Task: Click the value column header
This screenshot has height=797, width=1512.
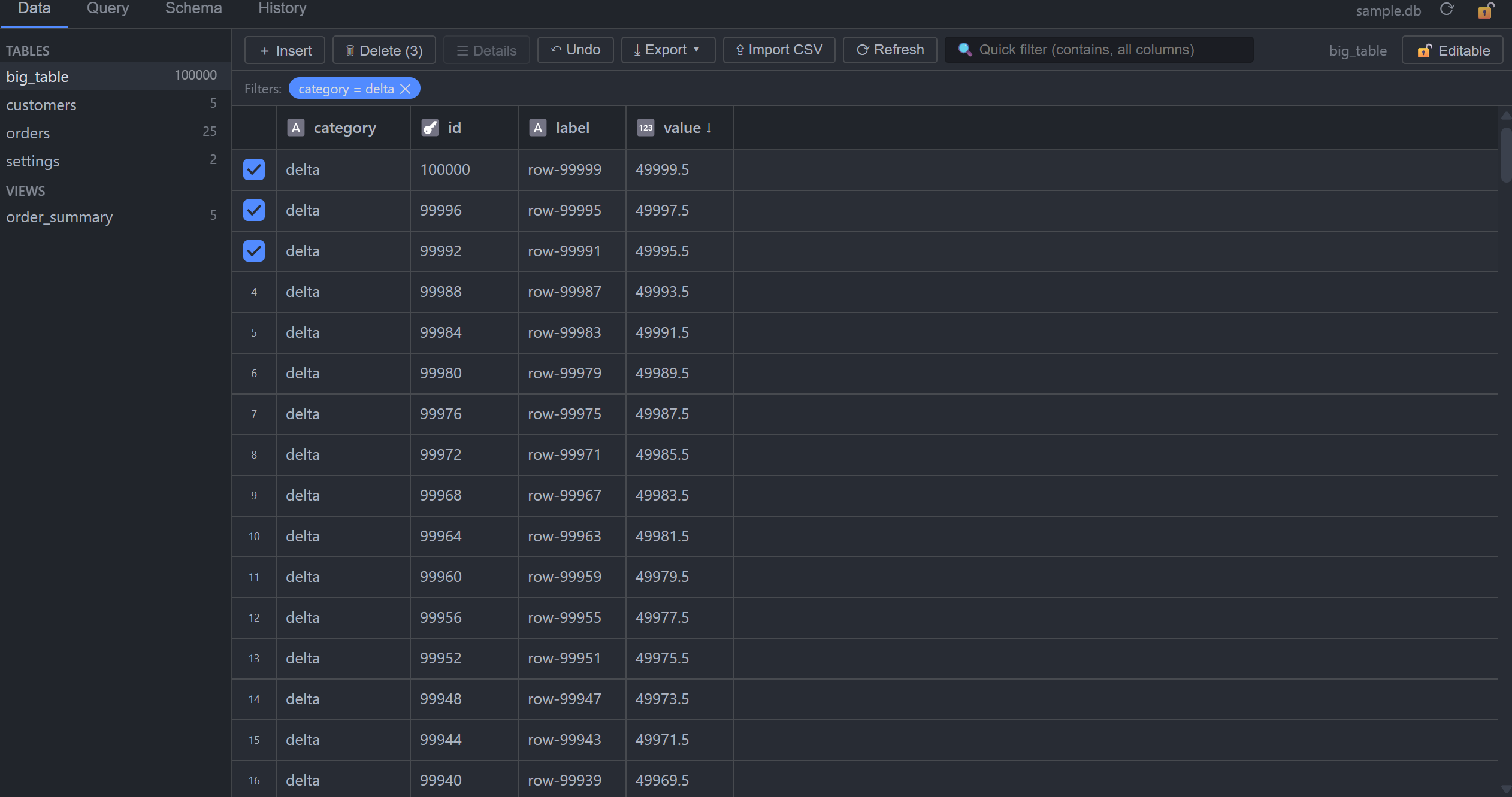Action: pos(680,128)
